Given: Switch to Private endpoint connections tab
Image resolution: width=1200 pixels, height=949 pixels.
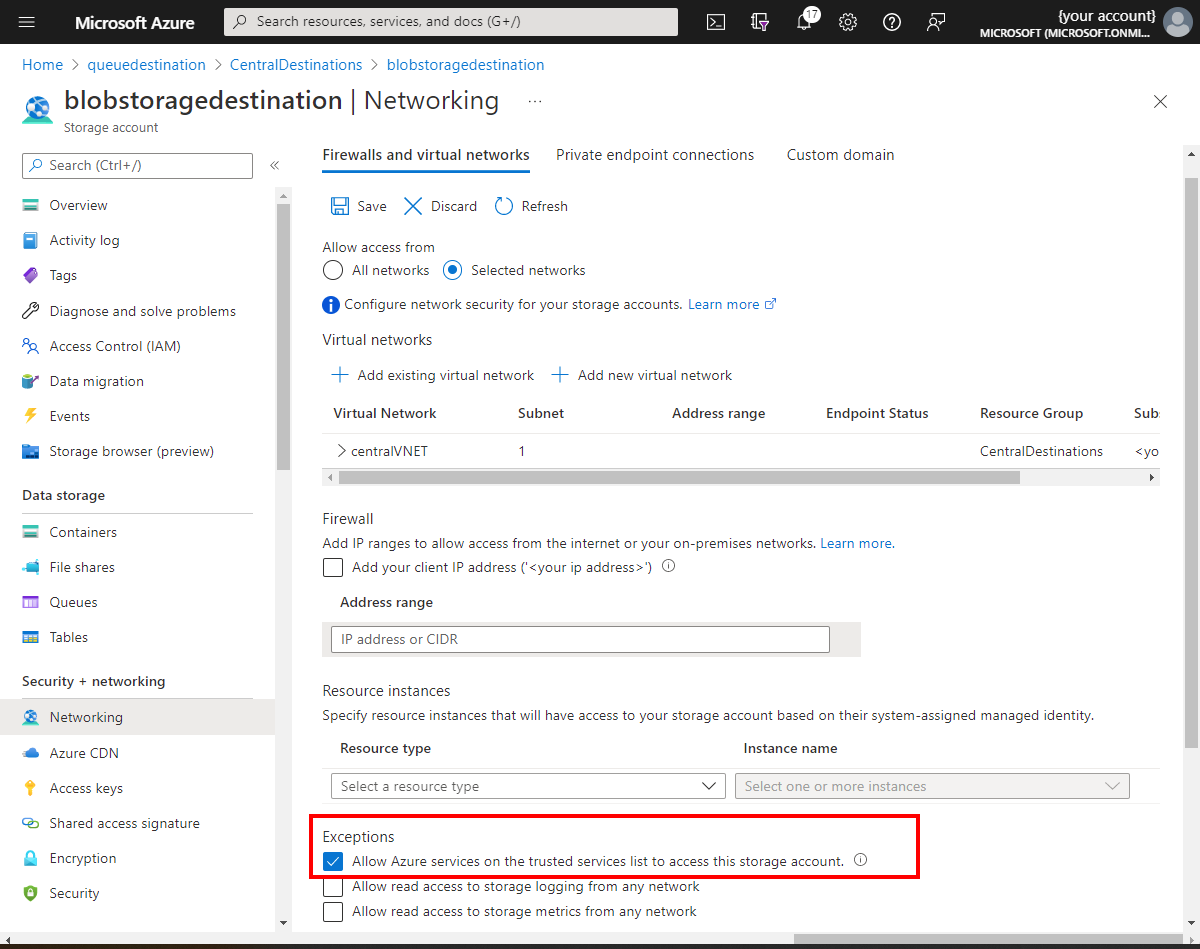Looking at the screenshot, I should click(655, 155).
